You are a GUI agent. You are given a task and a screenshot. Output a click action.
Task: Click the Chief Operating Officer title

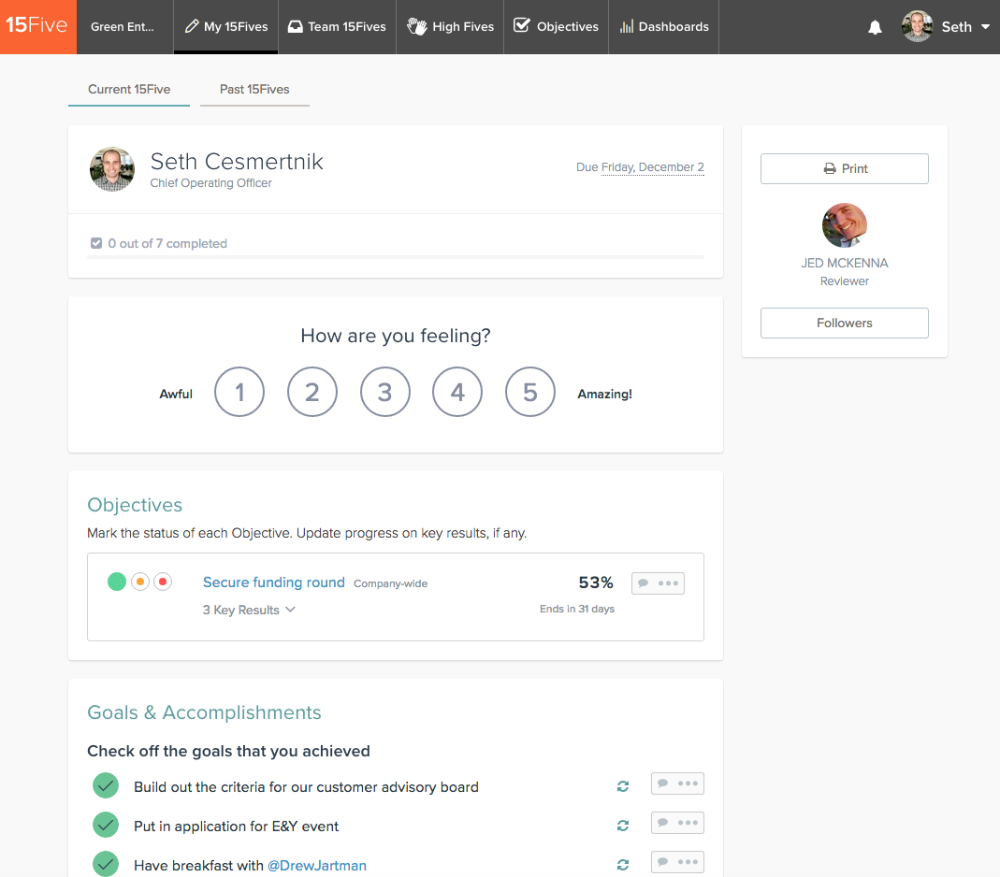point(211,183)
